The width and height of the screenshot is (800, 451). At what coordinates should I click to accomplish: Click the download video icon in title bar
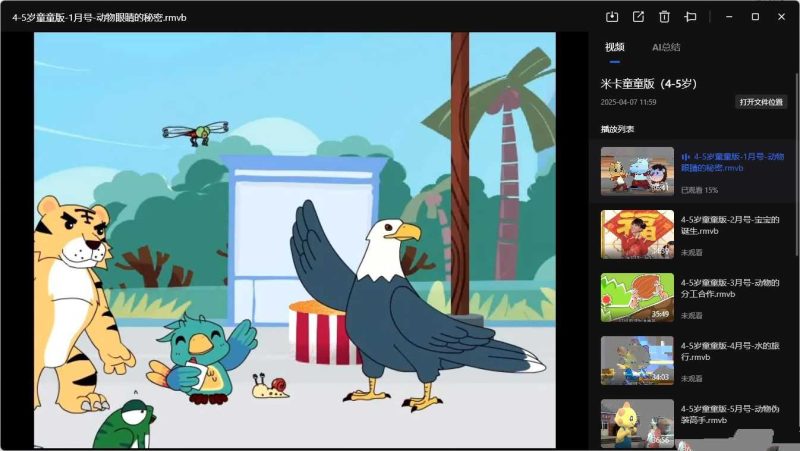point(612,17)
